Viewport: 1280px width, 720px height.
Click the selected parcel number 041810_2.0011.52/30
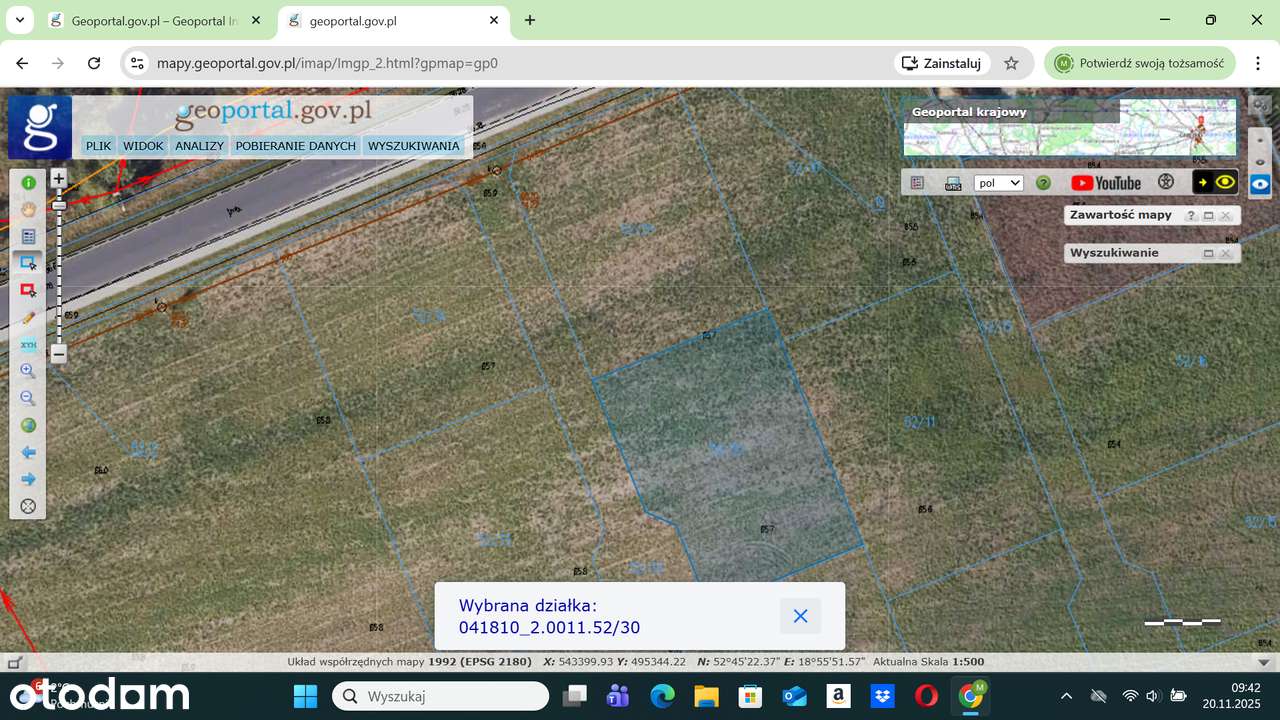pos(549,628)
